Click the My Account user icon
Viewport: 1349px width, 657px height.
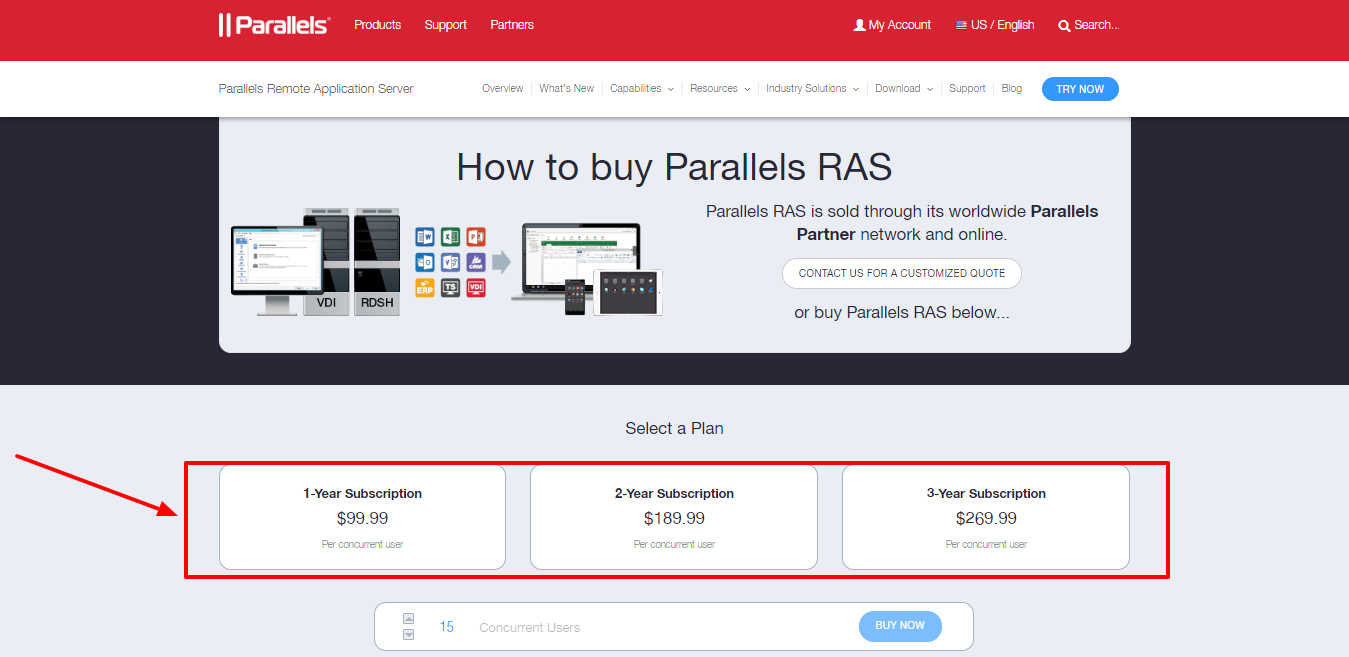coord(861,24)
